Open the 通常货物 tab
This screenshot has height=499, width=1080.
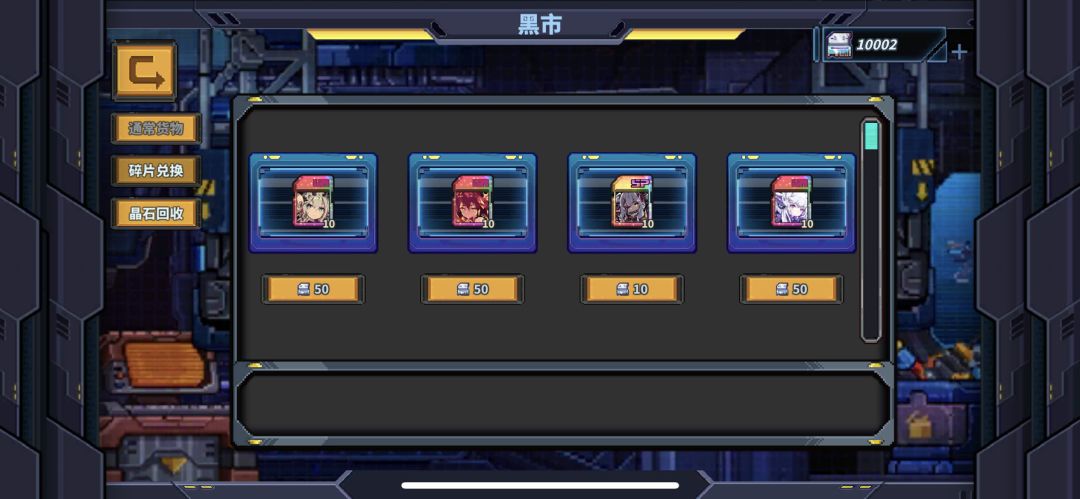click(156, 129)
